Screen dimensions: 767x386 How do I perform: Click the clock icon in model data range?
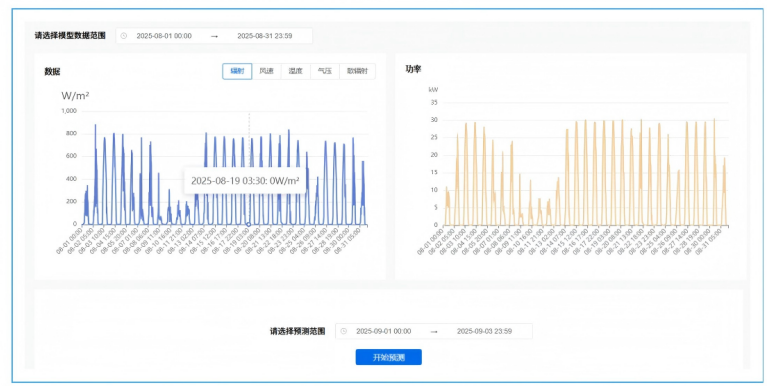124,36
